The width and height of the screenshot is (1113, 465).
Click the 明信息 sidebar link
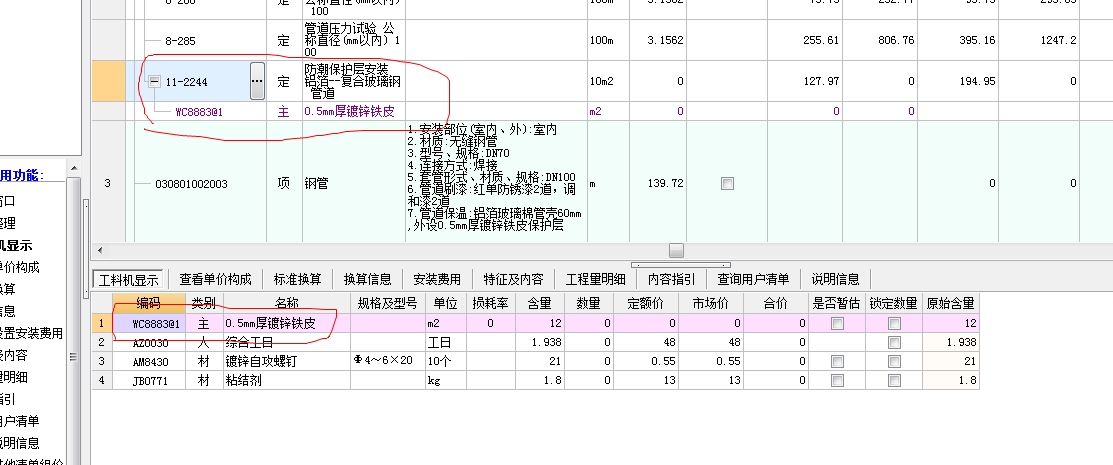pos(20,443)
